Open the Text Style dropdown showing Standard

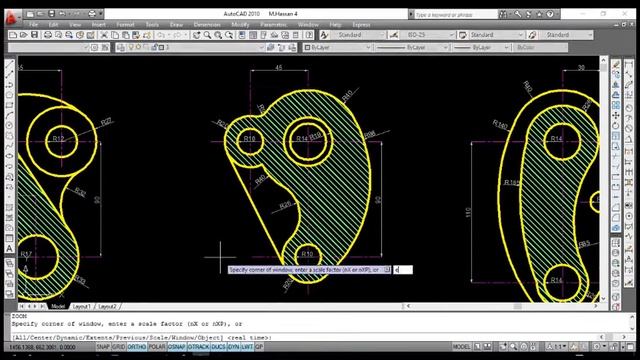click(x=358, y=35)
